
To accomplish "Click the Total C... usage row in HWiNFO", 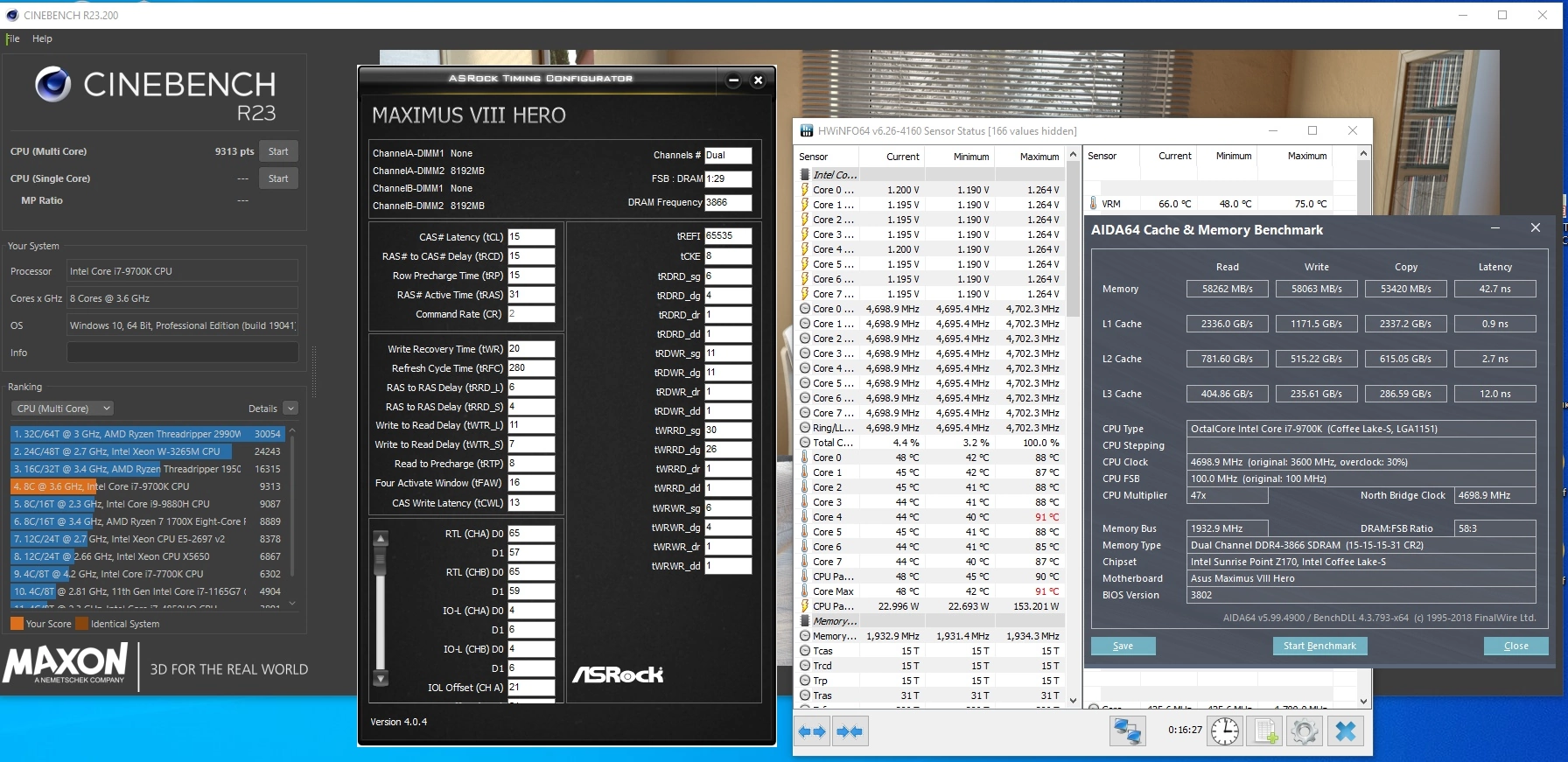I will (929, 443).
